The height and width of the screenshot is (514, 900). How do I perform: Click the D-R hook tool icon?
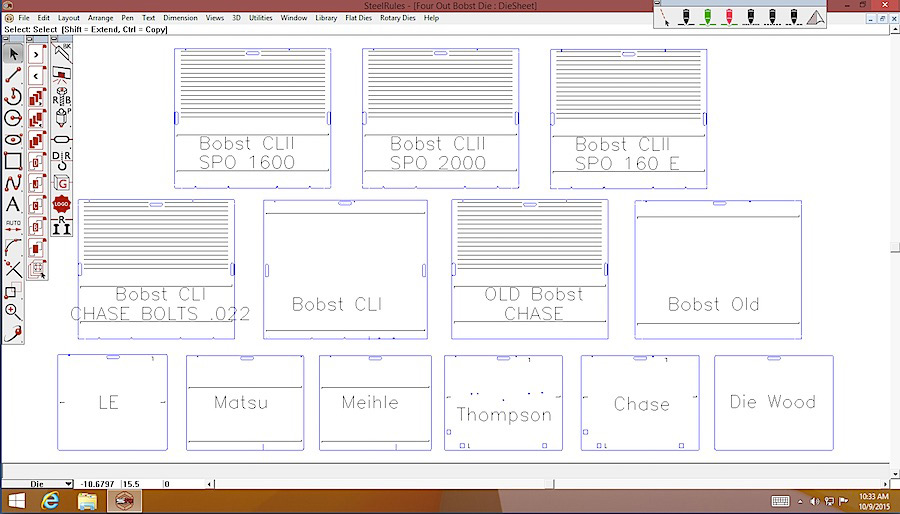click(x=62, y=161)
